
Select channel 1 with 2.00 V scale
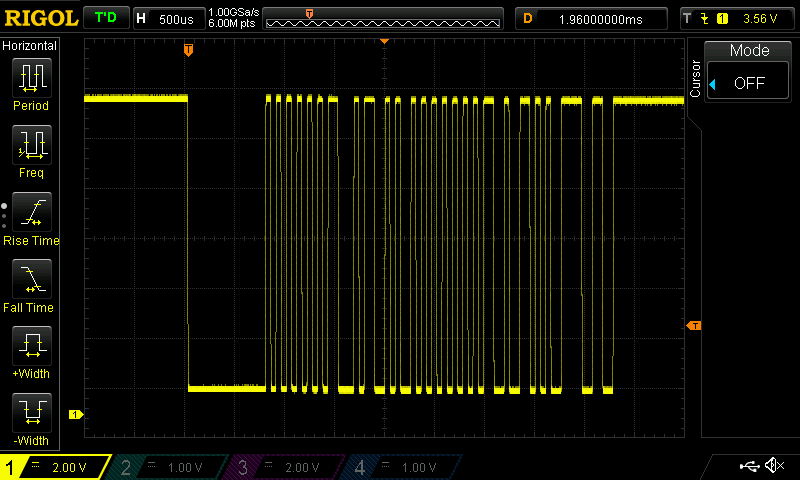click(x=55, y=467)
